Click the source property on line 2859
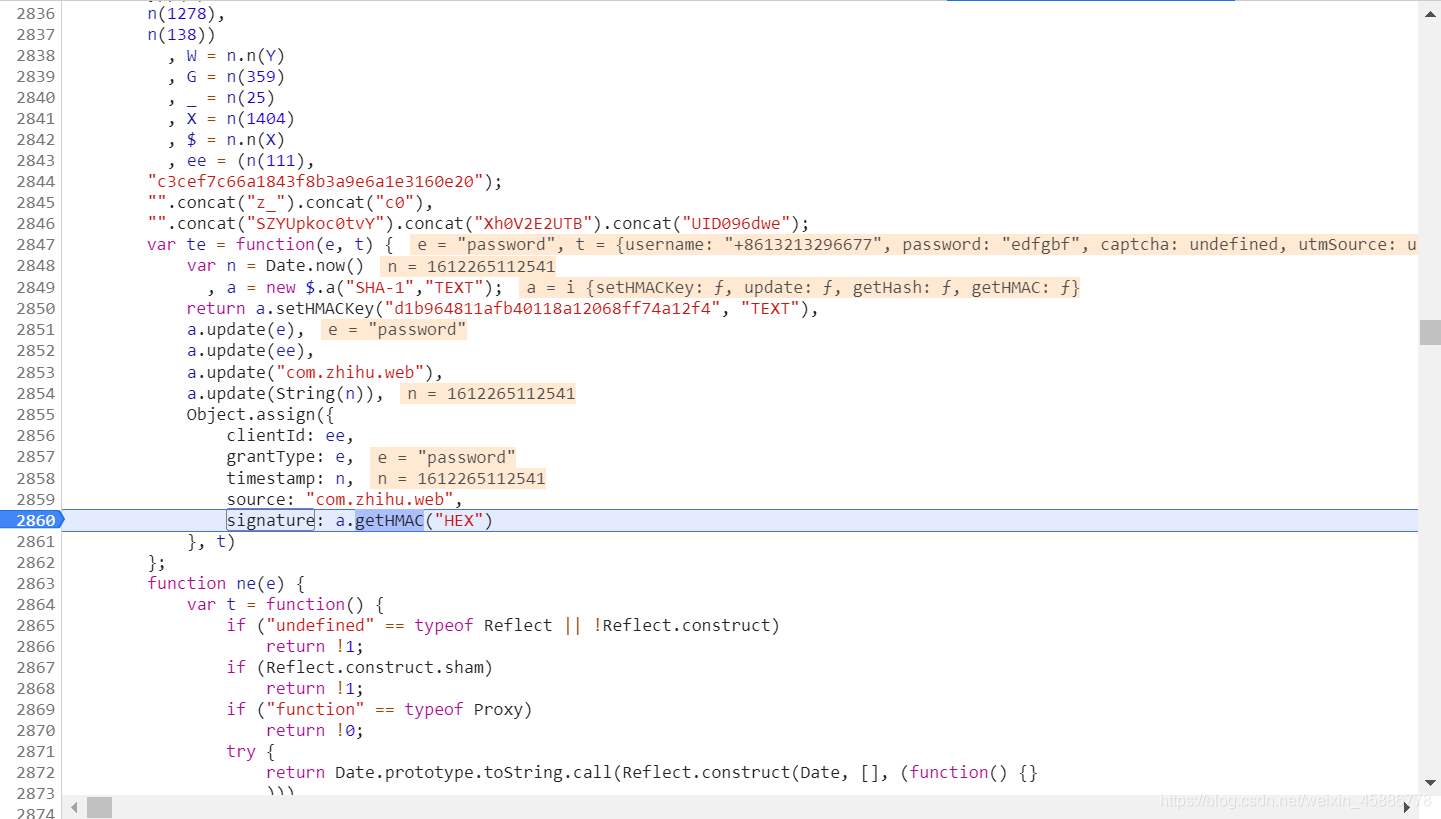 coord(256,499)
